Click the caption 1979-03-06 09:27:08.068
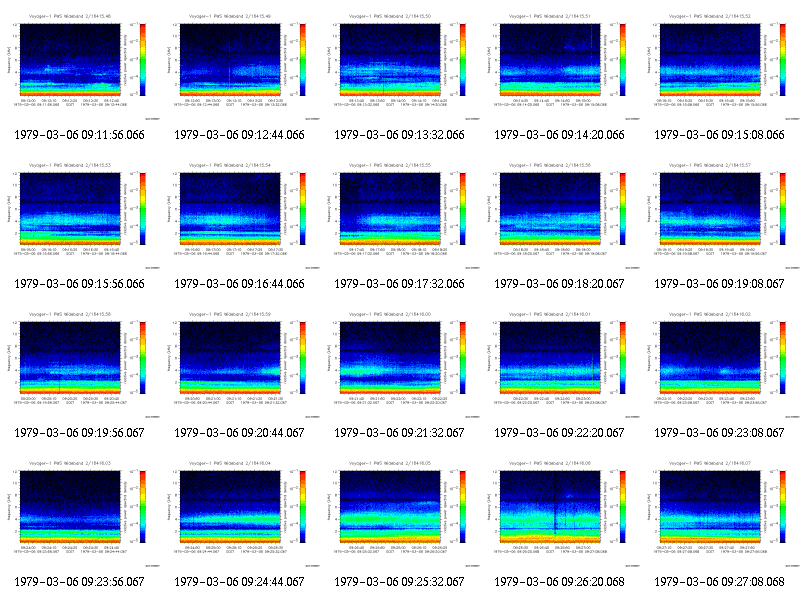Screen dimensions: 800x596 click(x=719, y=582)
